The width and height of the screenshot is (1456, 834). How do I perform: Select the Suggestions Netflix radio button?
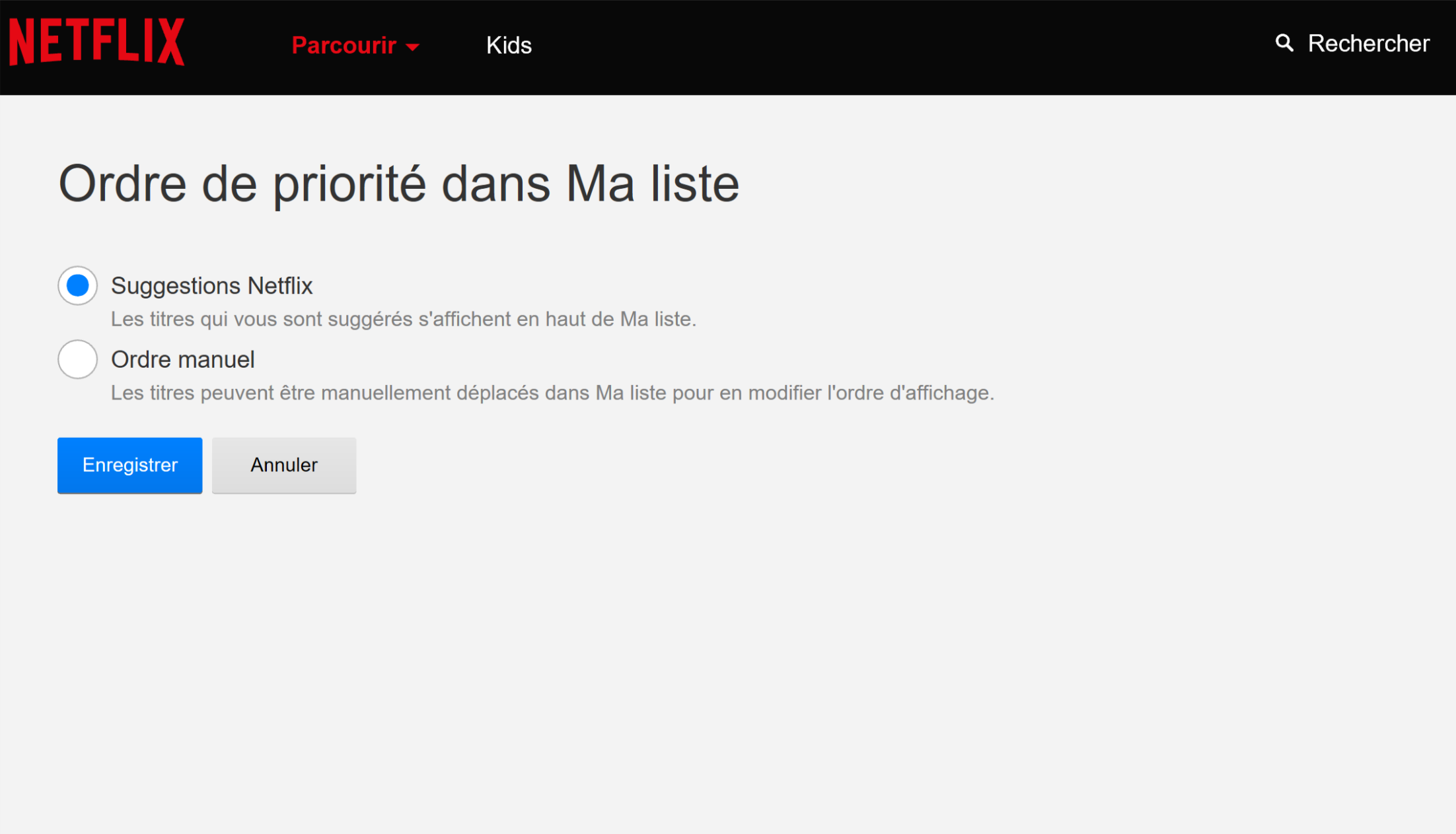pos(78,286)
